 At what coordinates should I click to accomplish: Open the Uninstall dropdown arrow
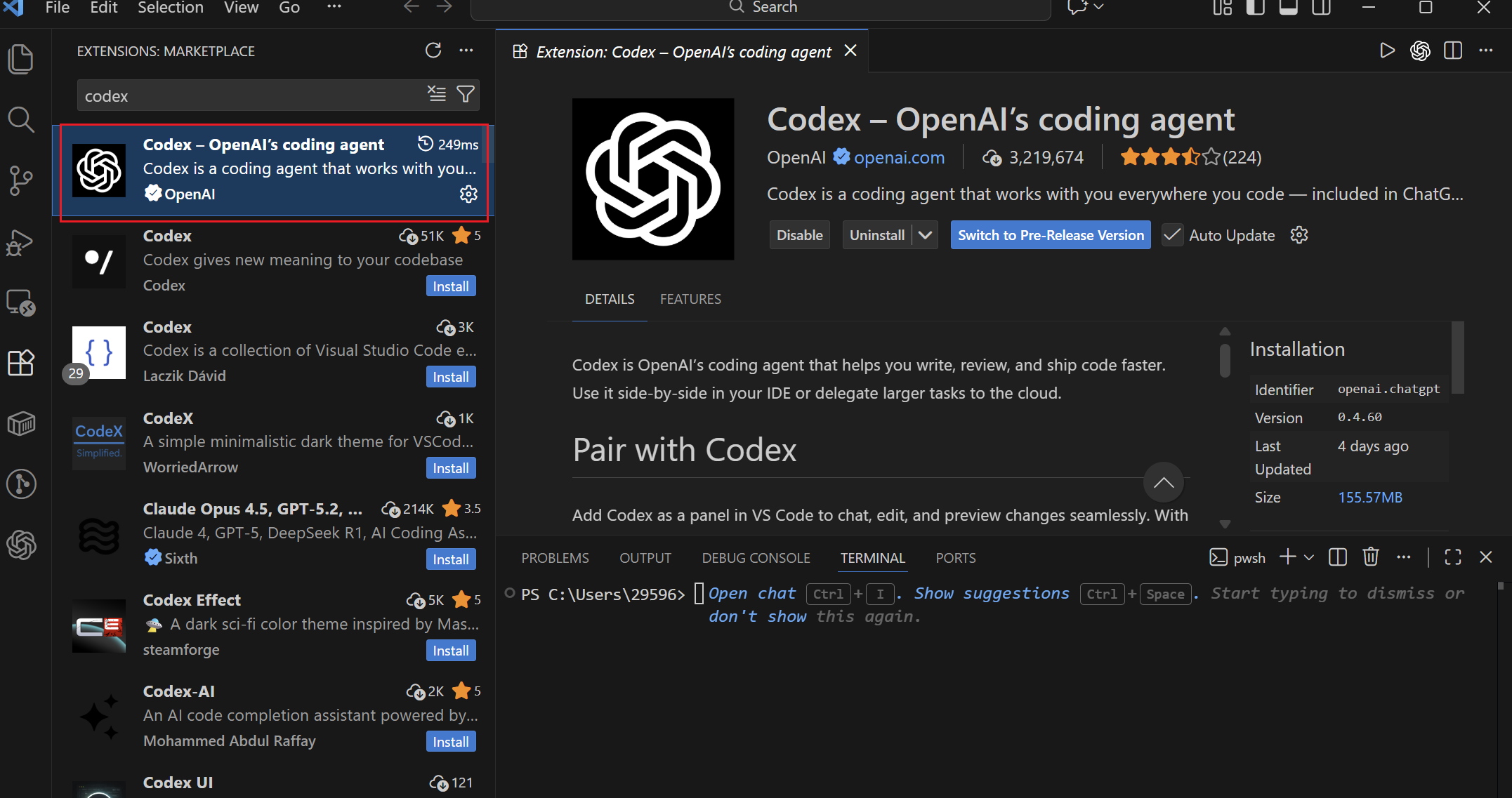pyautogui.click(x=926, y=234)
